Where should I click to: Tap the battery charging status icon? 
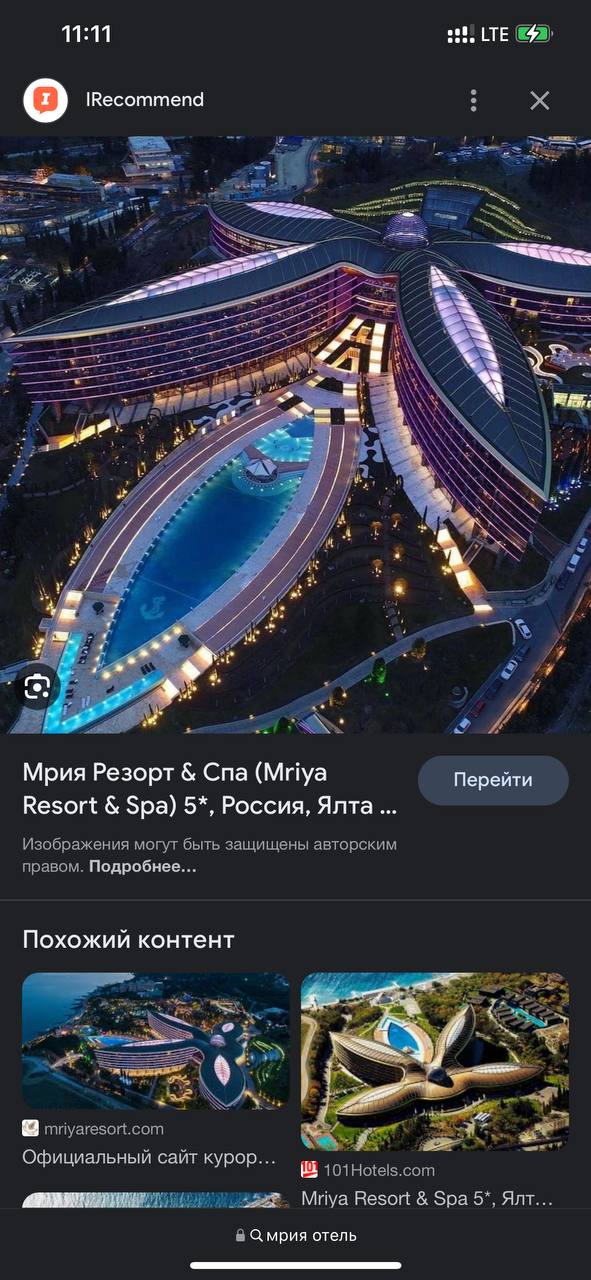tap(533, 34)
